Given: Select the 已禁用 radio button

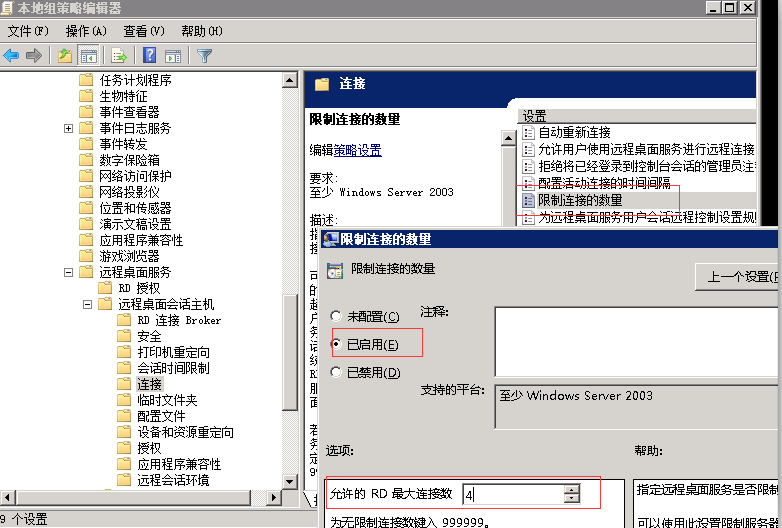Looking at the screenshot, I should point(335,373).
